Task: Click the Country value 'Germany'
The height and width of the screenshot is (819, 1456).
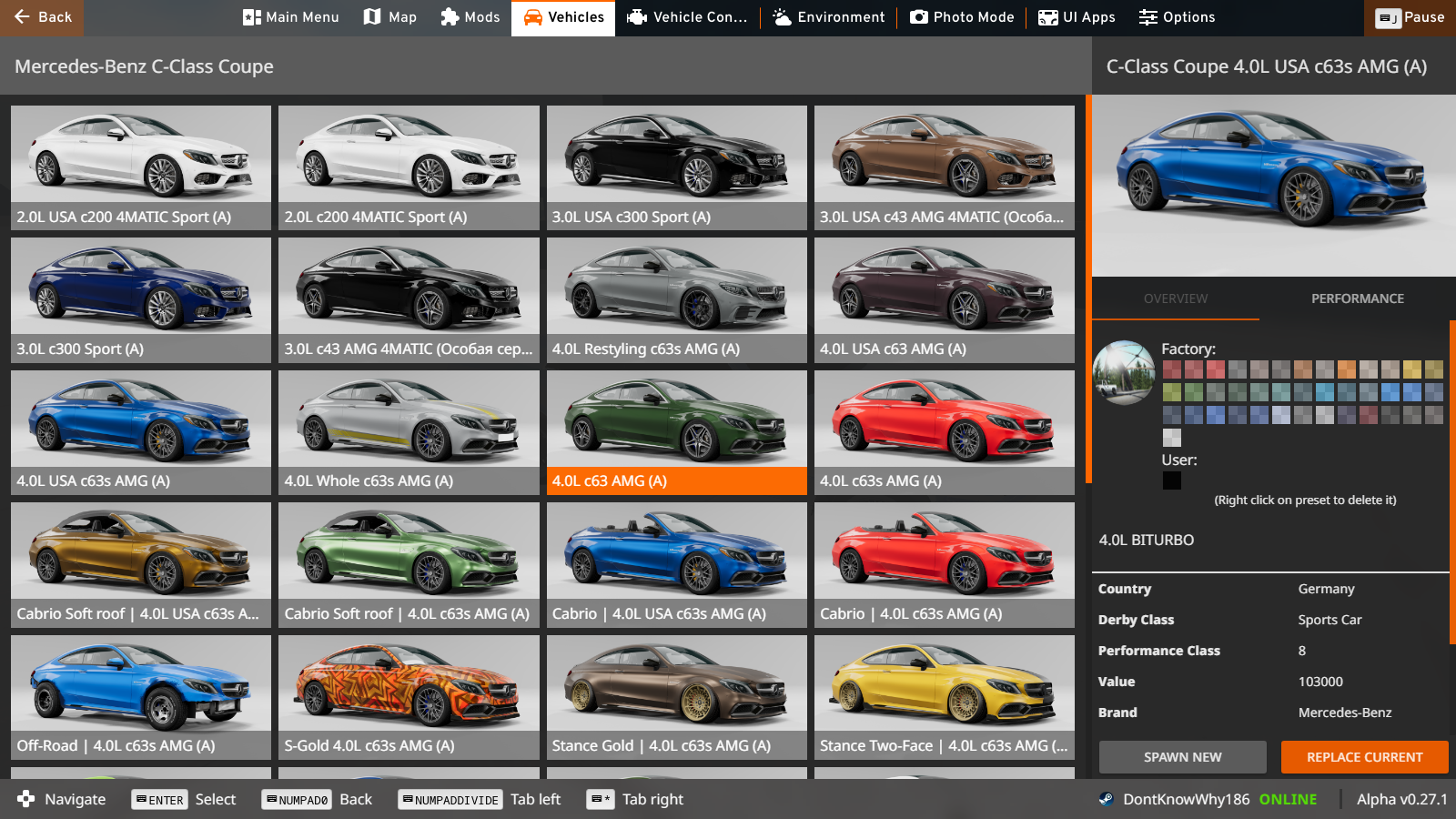Action: pos(1326,589)
